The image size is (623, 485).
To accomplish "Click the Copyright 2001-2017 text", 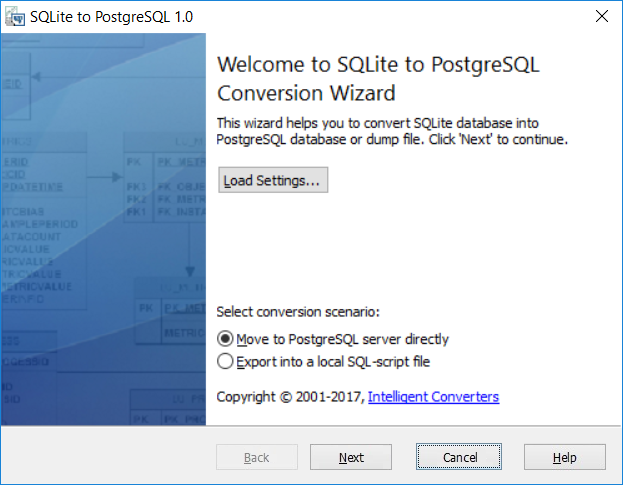I will 290,397.
